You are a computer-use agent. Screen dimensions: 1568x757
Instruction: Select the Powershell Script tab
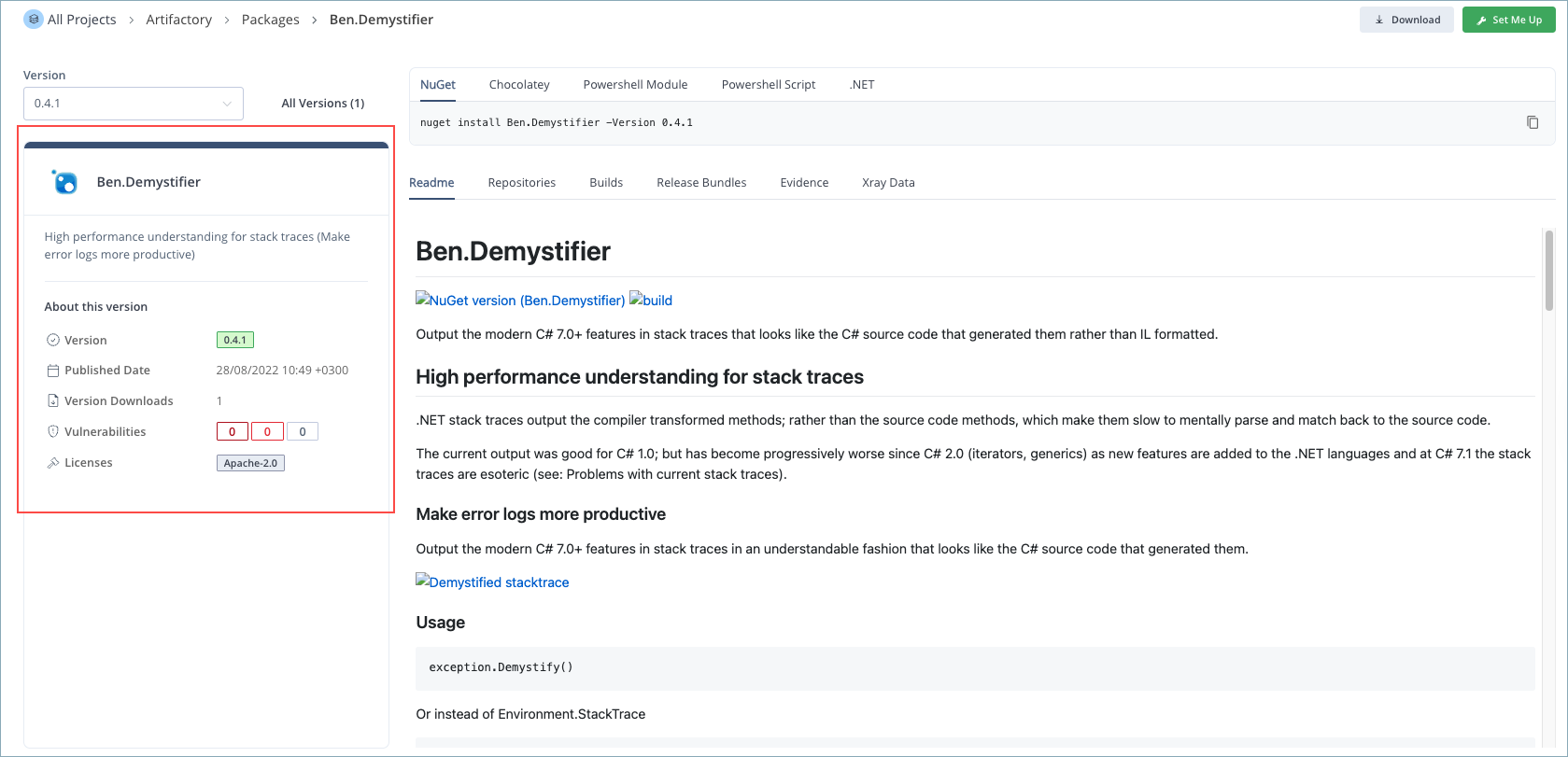pyautogui.click(x=769, y=84)
